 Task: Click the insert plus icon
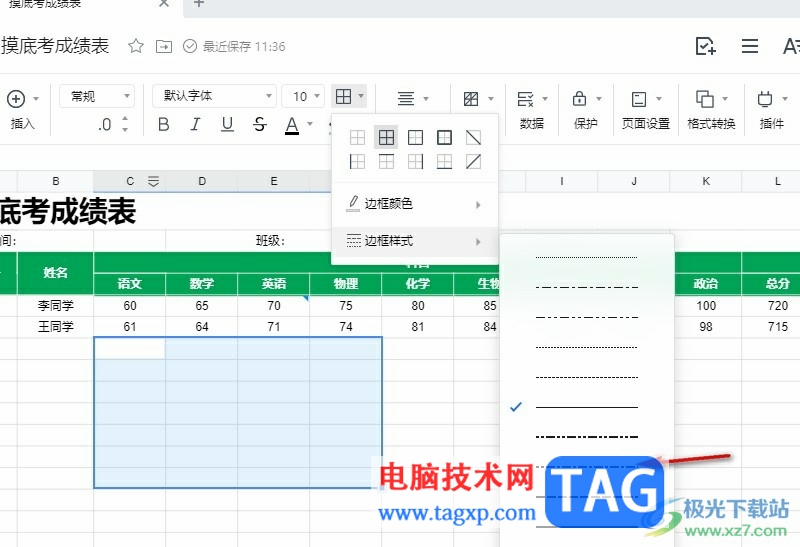[16, 98]
